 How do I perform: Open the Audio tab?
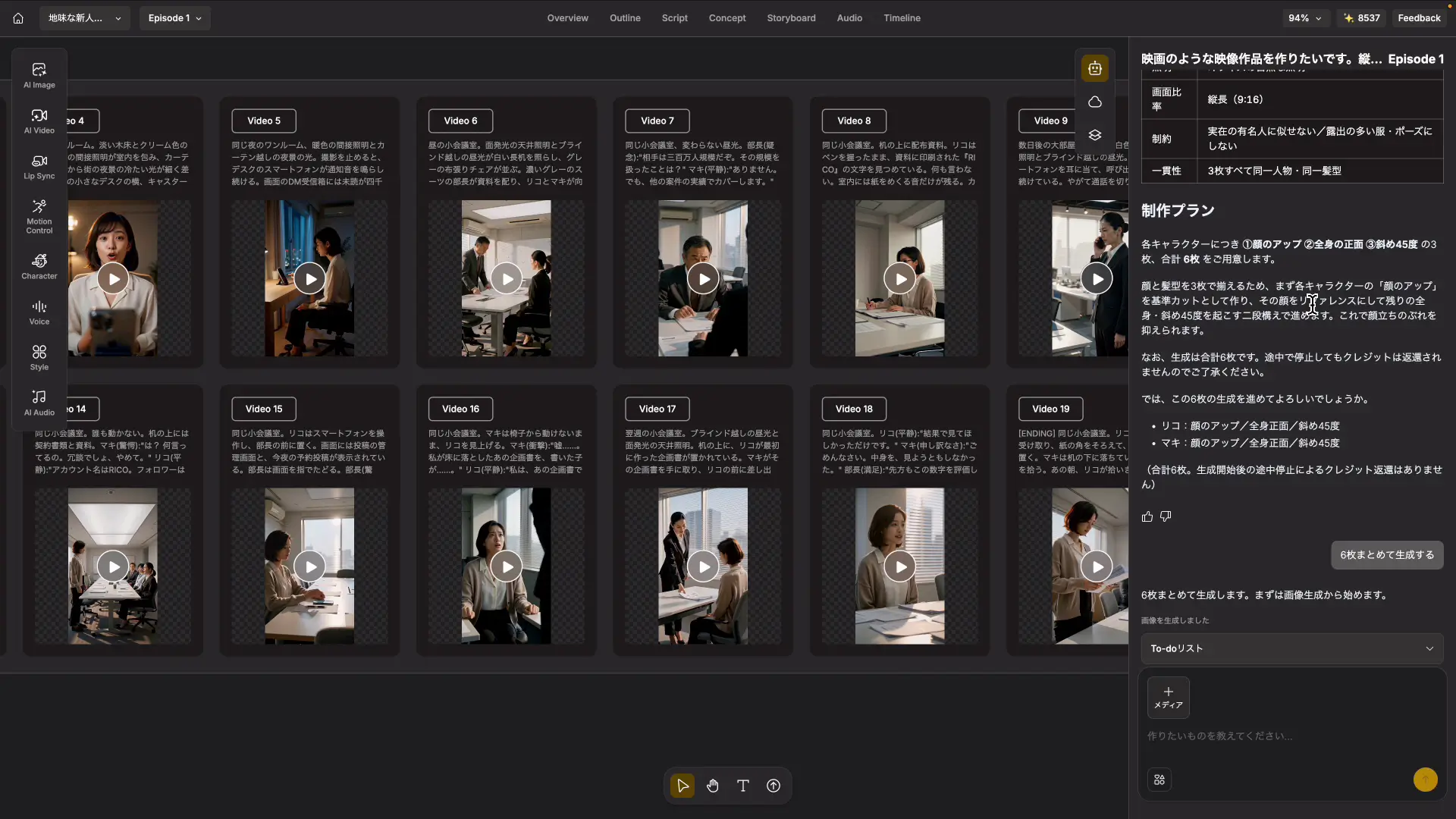click(x=849, y=18)
